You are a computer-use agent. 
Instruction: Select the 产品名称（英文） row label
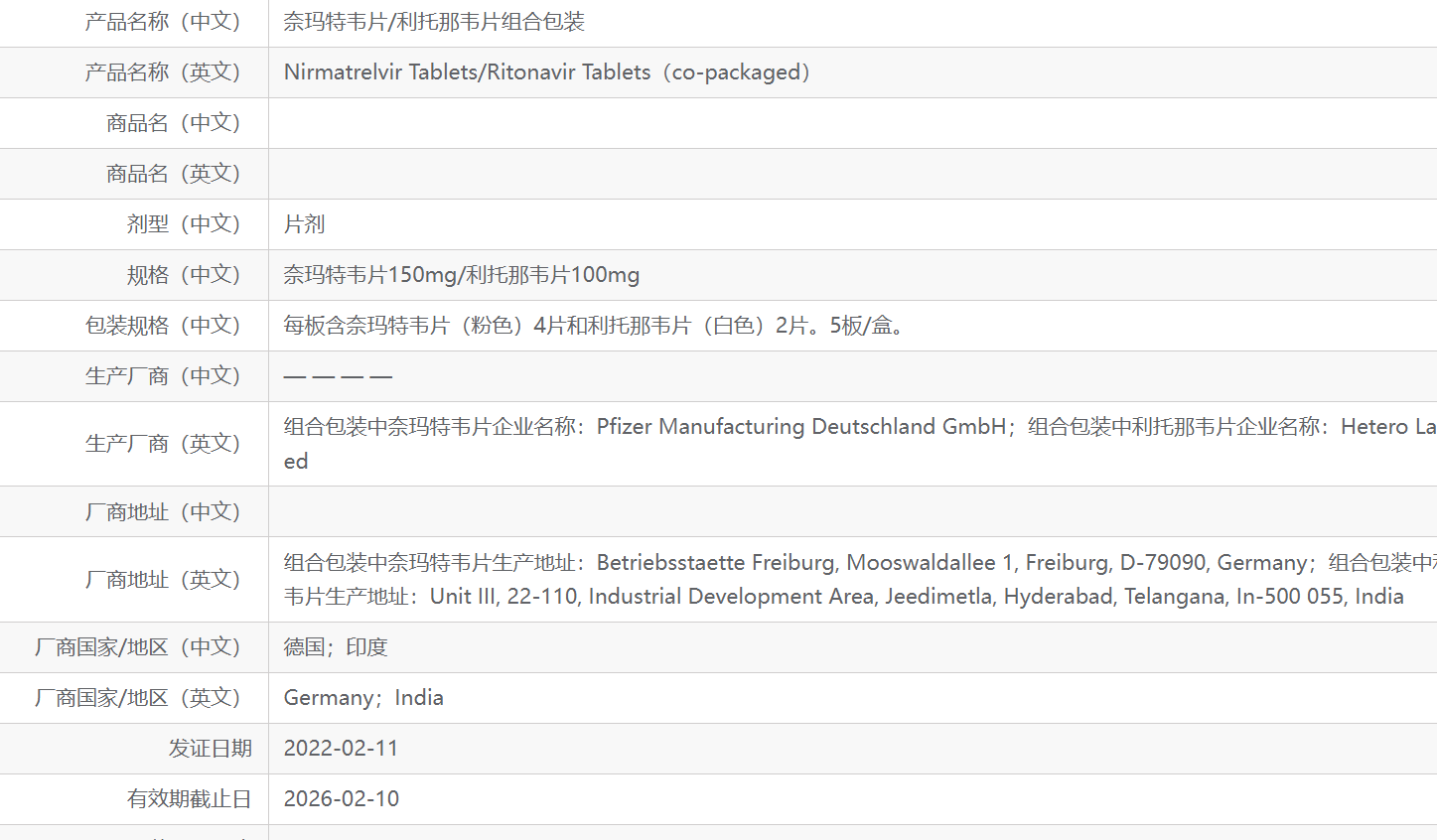(163, 72)
